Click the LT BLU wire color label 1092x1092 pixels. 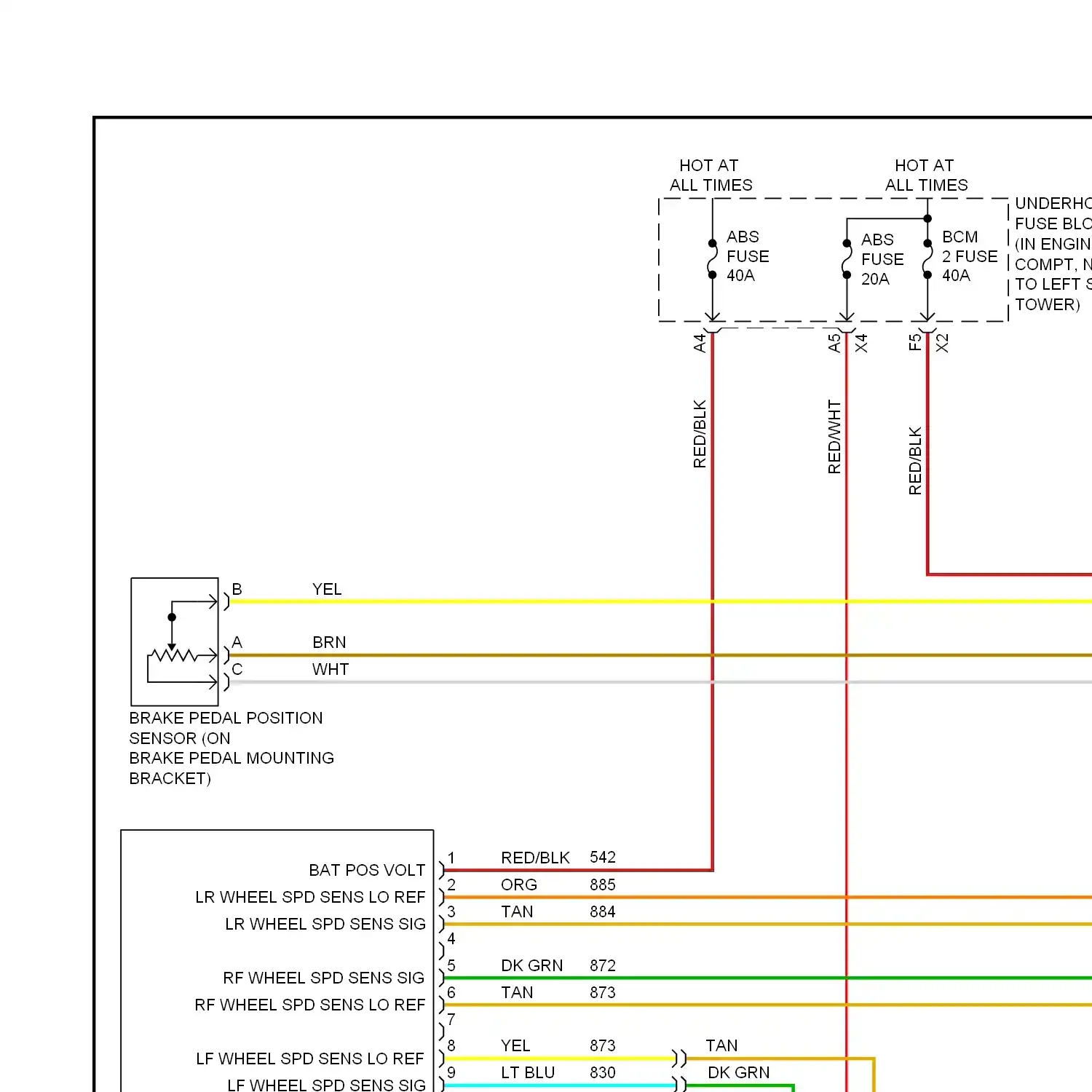(x=528, y=1072)
